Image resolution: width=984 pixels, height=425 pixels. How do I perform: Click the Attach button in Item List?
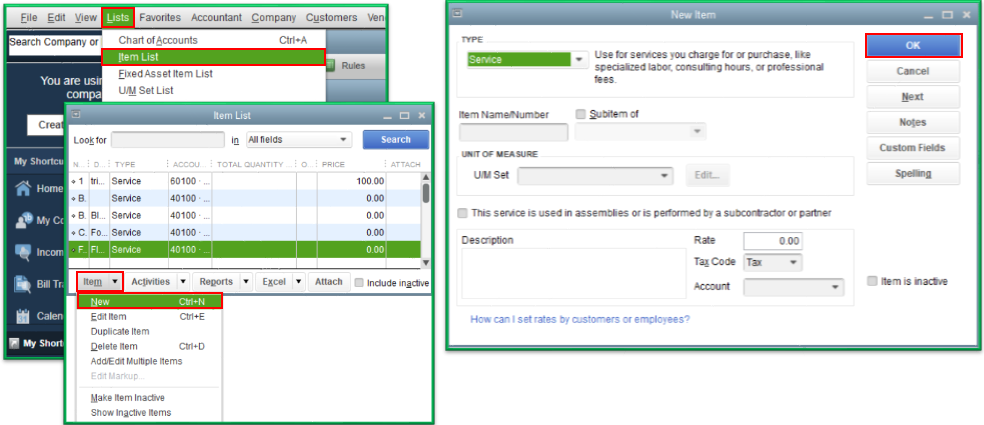329,282
